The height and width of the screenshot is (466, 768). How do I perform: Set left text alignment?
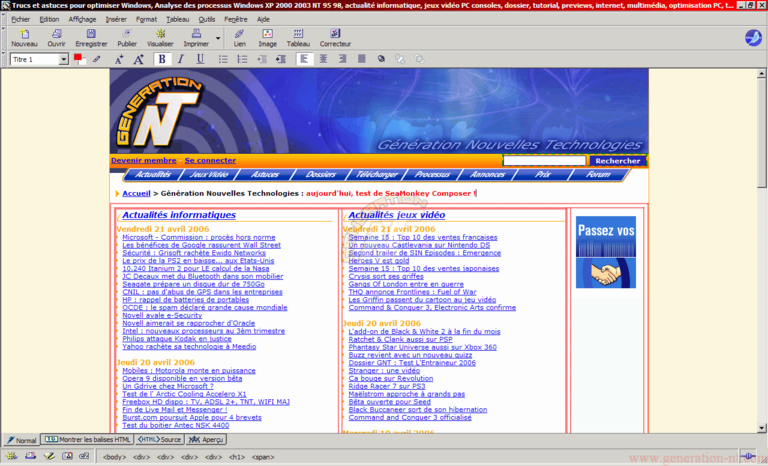[304, 59]
